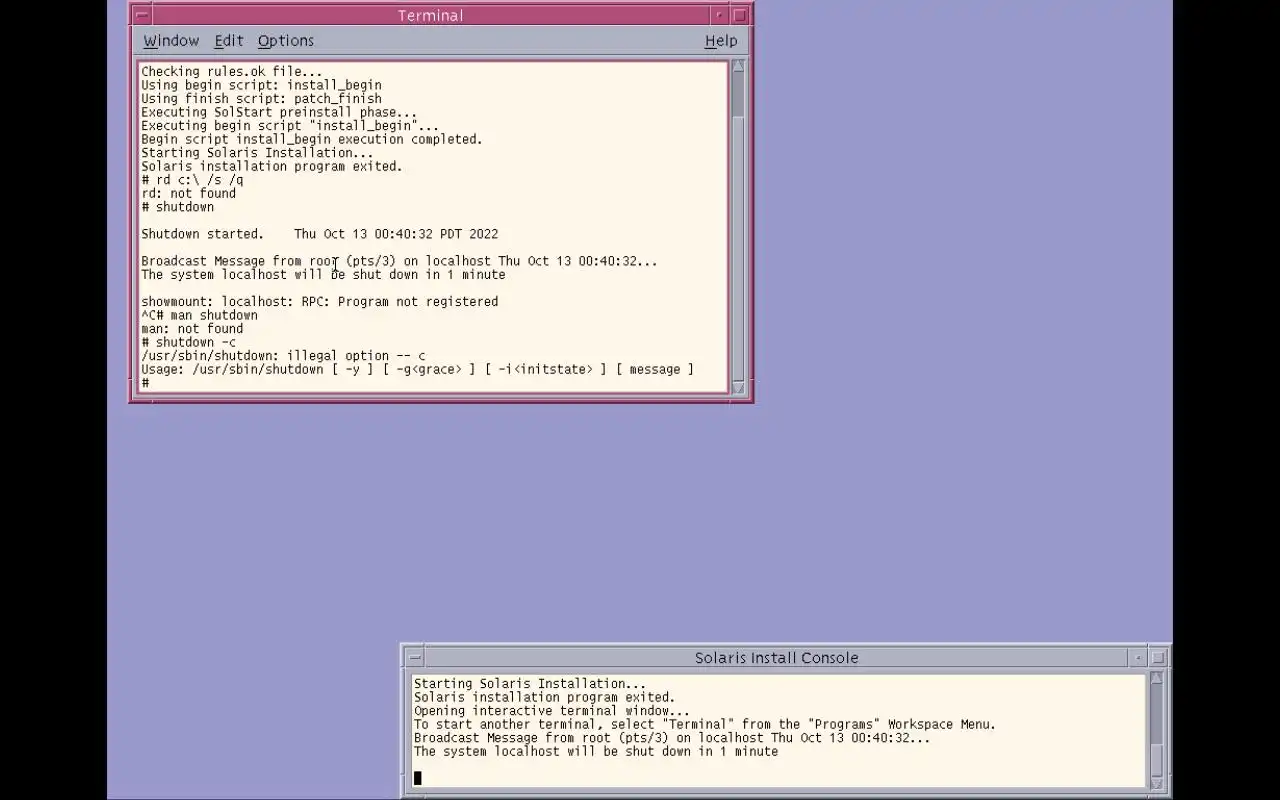1280x800 pixels.
Task: Click the 'illegal option -- c' line
Action: tap(283, 355)
